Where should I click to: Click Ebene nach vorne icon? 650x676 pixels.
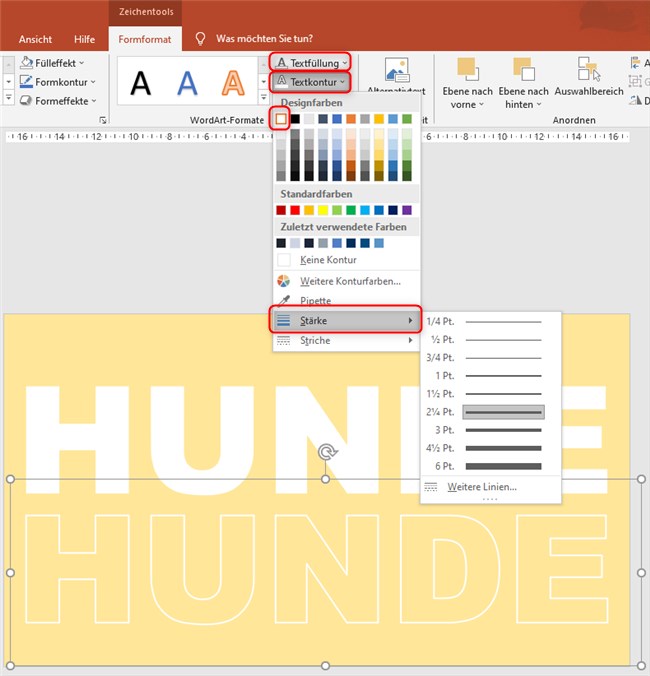coord(467,70)
